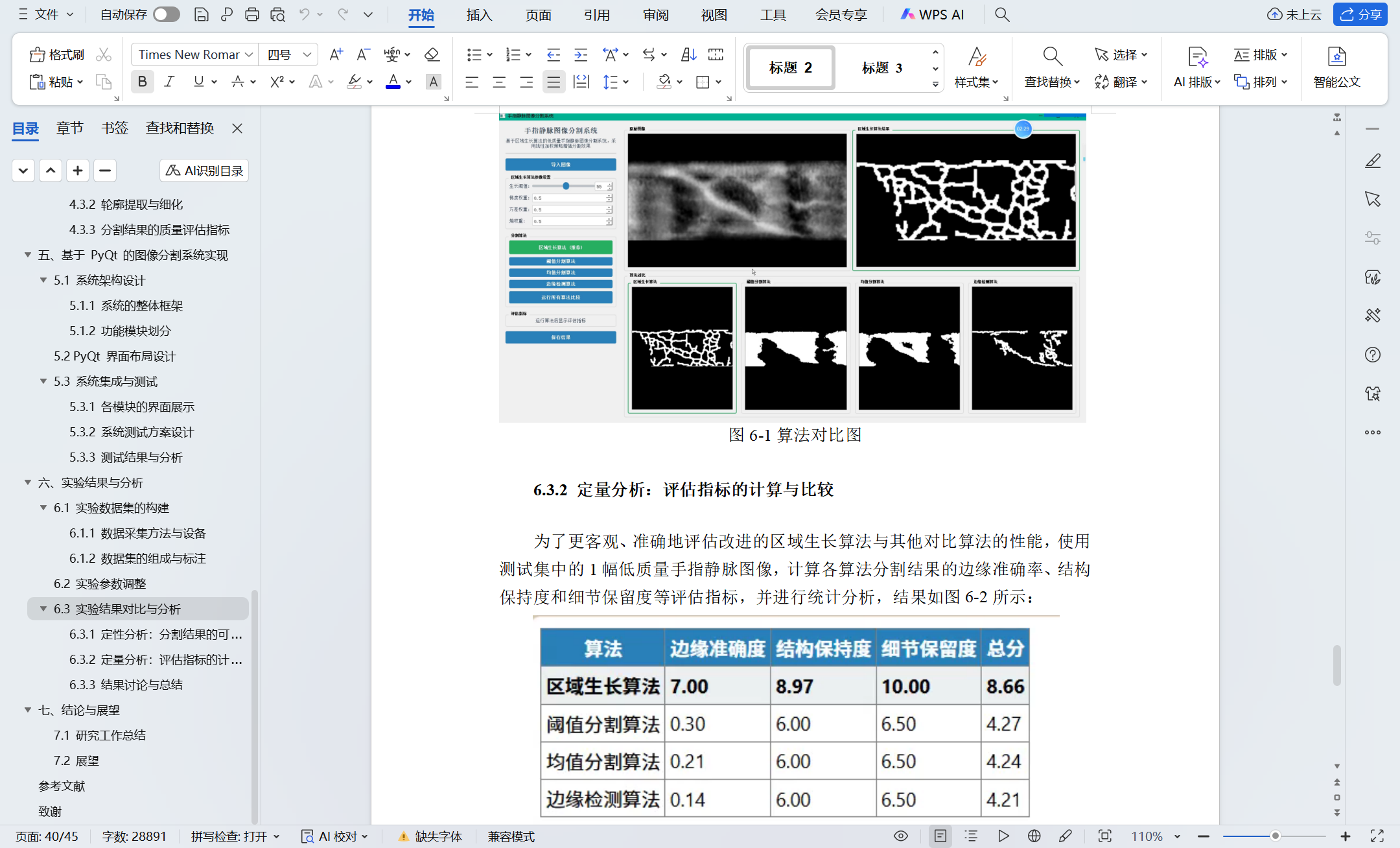Switch to the 引用 ribbon tab

pos(596,14)
